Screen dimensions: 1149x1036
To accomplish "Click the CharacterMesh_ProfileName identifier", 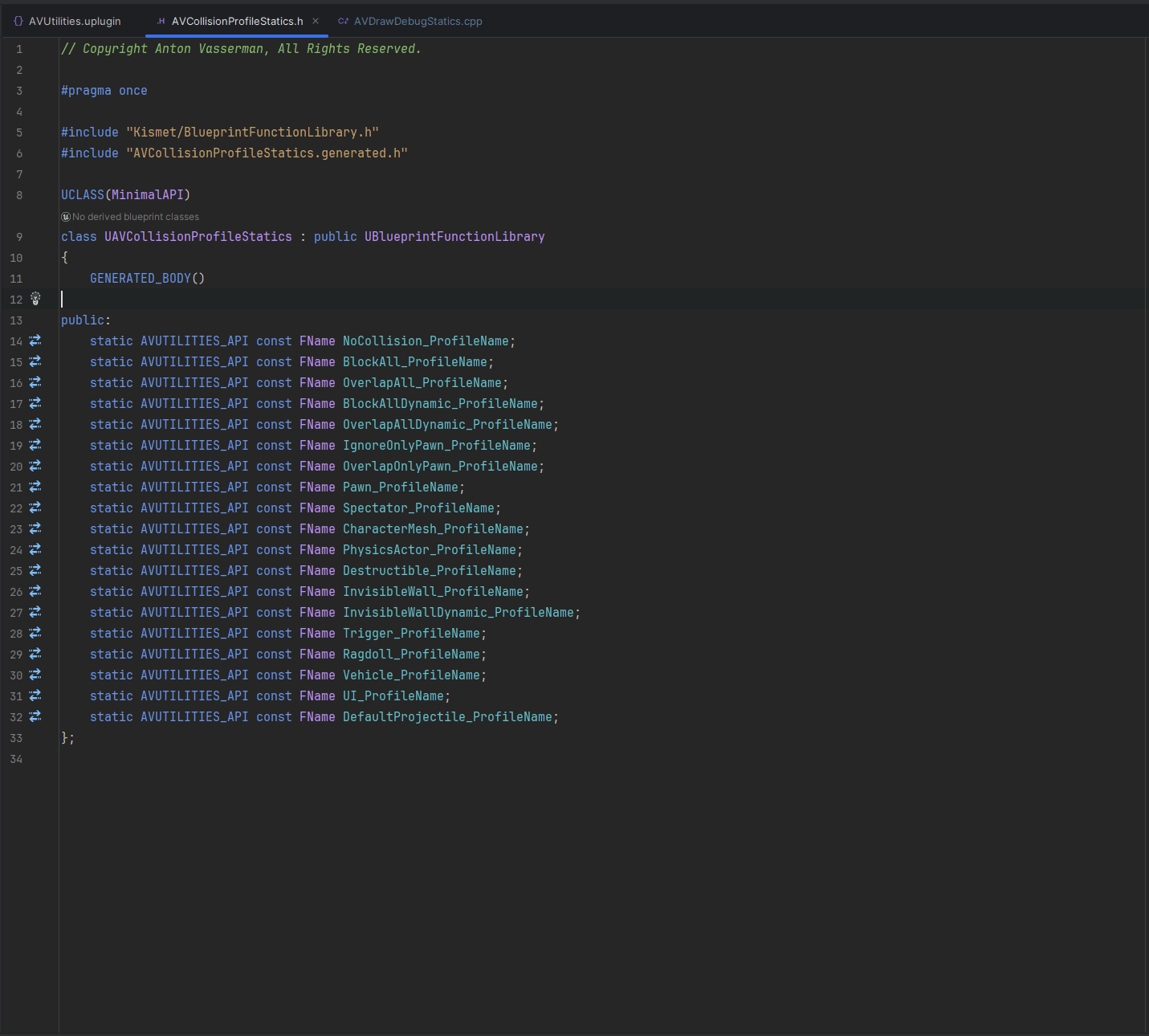I will [433, 529].
